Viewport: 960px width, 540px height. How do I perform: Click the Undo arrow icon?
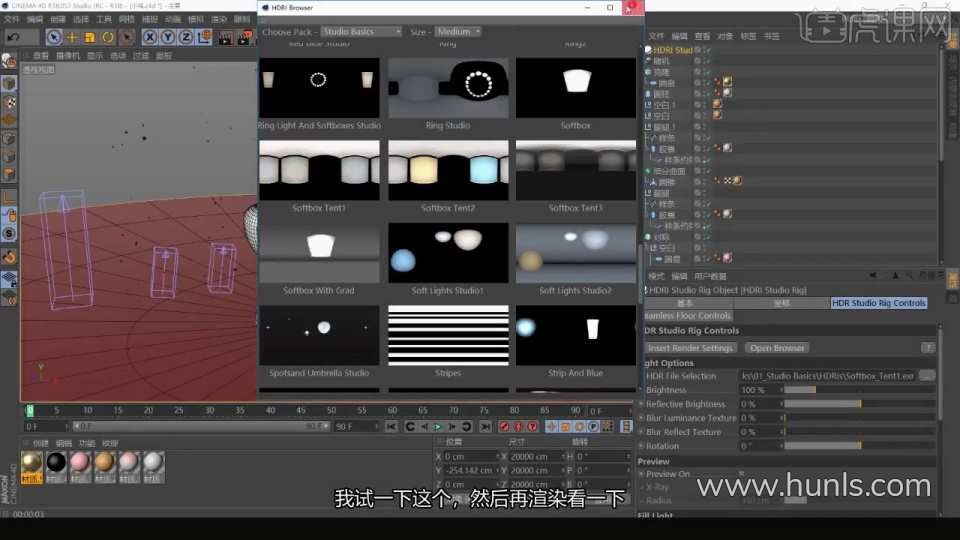tap(13, 37)
